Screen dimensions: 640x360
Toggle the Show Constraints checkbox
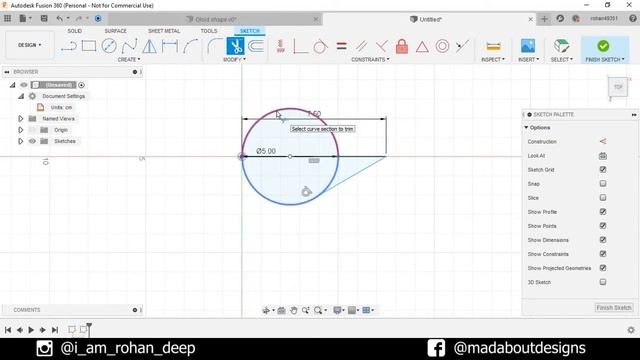point(603,254)
